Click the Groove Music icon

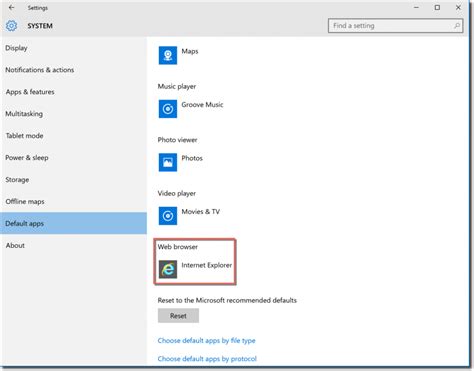(x=168, y=109)
